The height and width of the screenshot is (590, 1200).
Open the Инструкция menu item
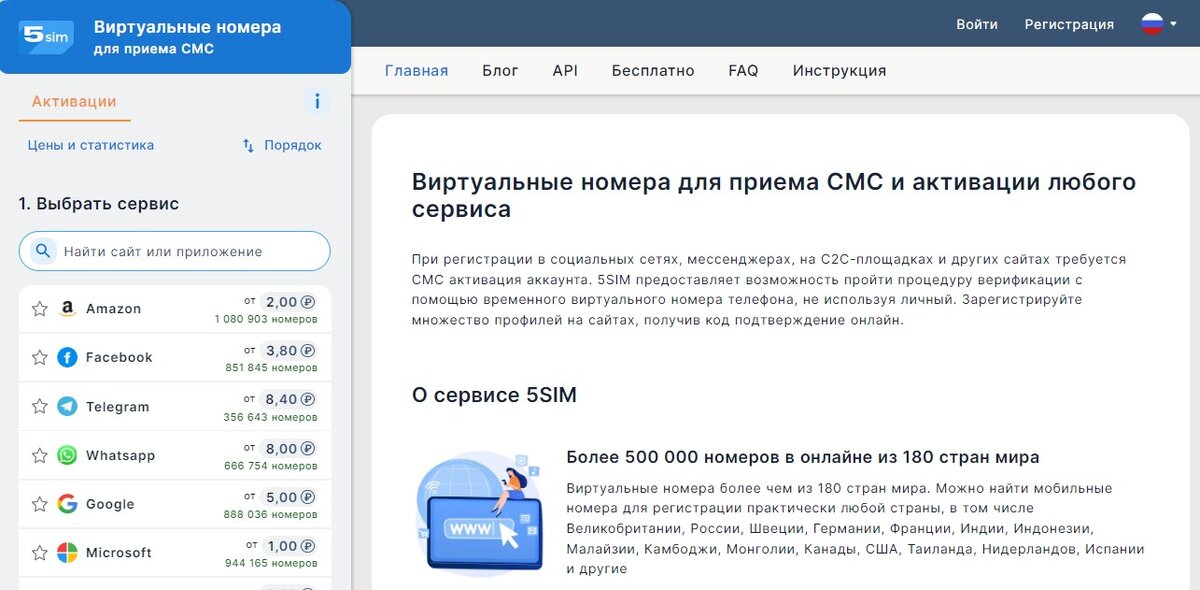840,71
